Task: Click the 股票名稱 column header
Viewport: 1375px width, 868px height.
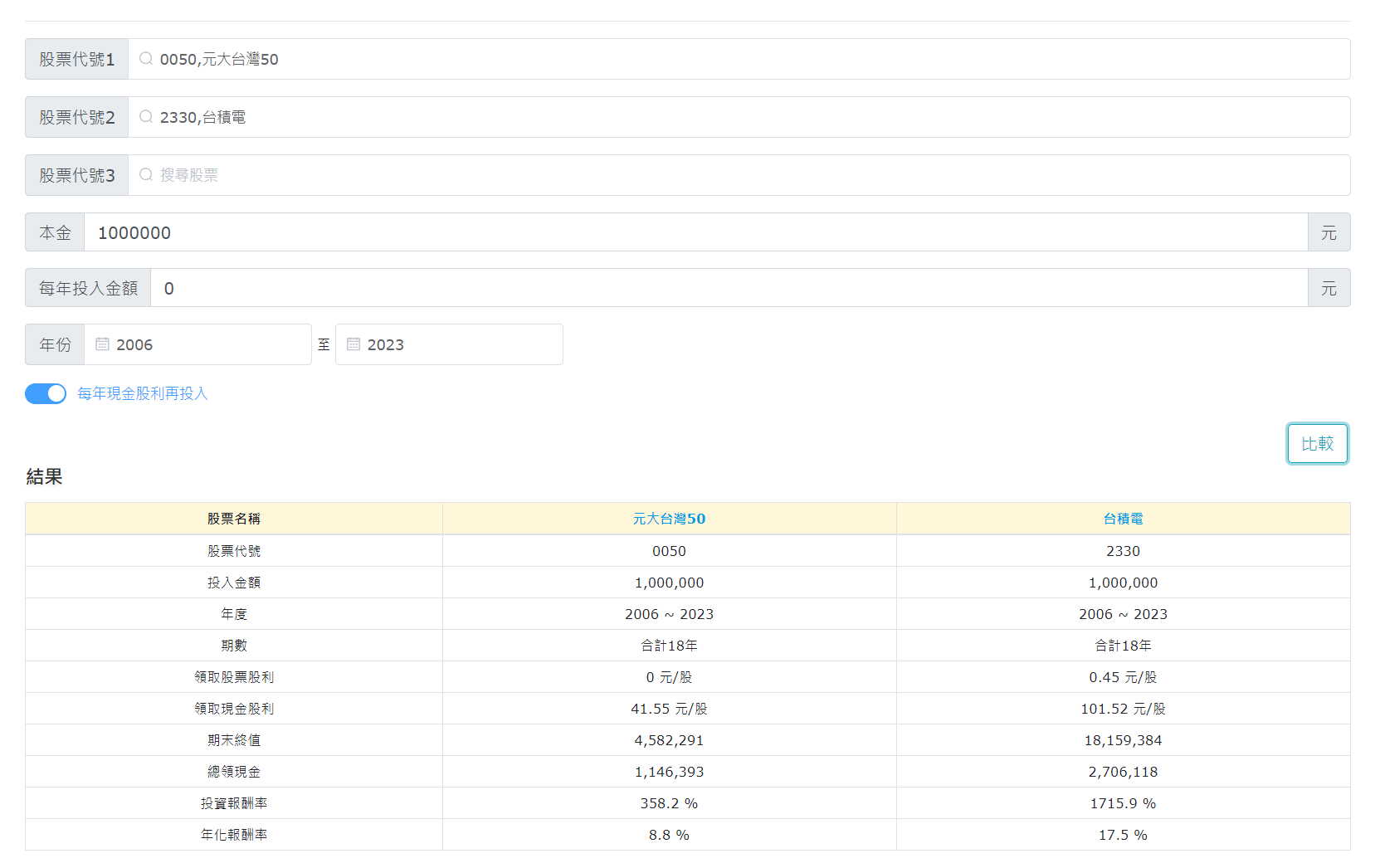Action: [x=234, y=519]
